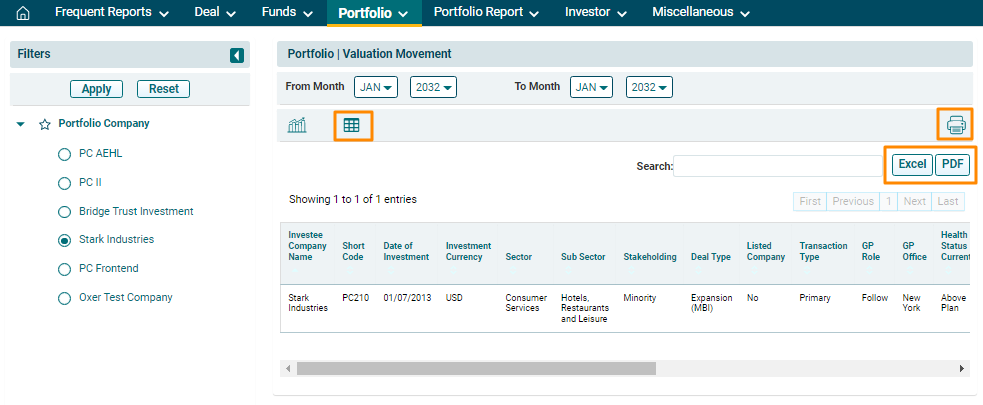
Task: Click the horizontal table scrollbar thumb
Action: pyautogui.click(x=475, y=368)
